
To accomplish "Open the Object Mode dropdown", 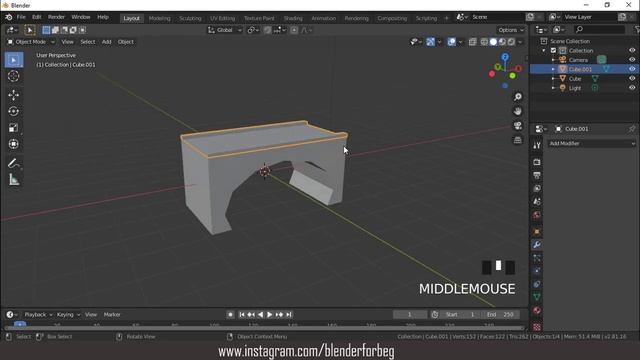I will (31, 42).
